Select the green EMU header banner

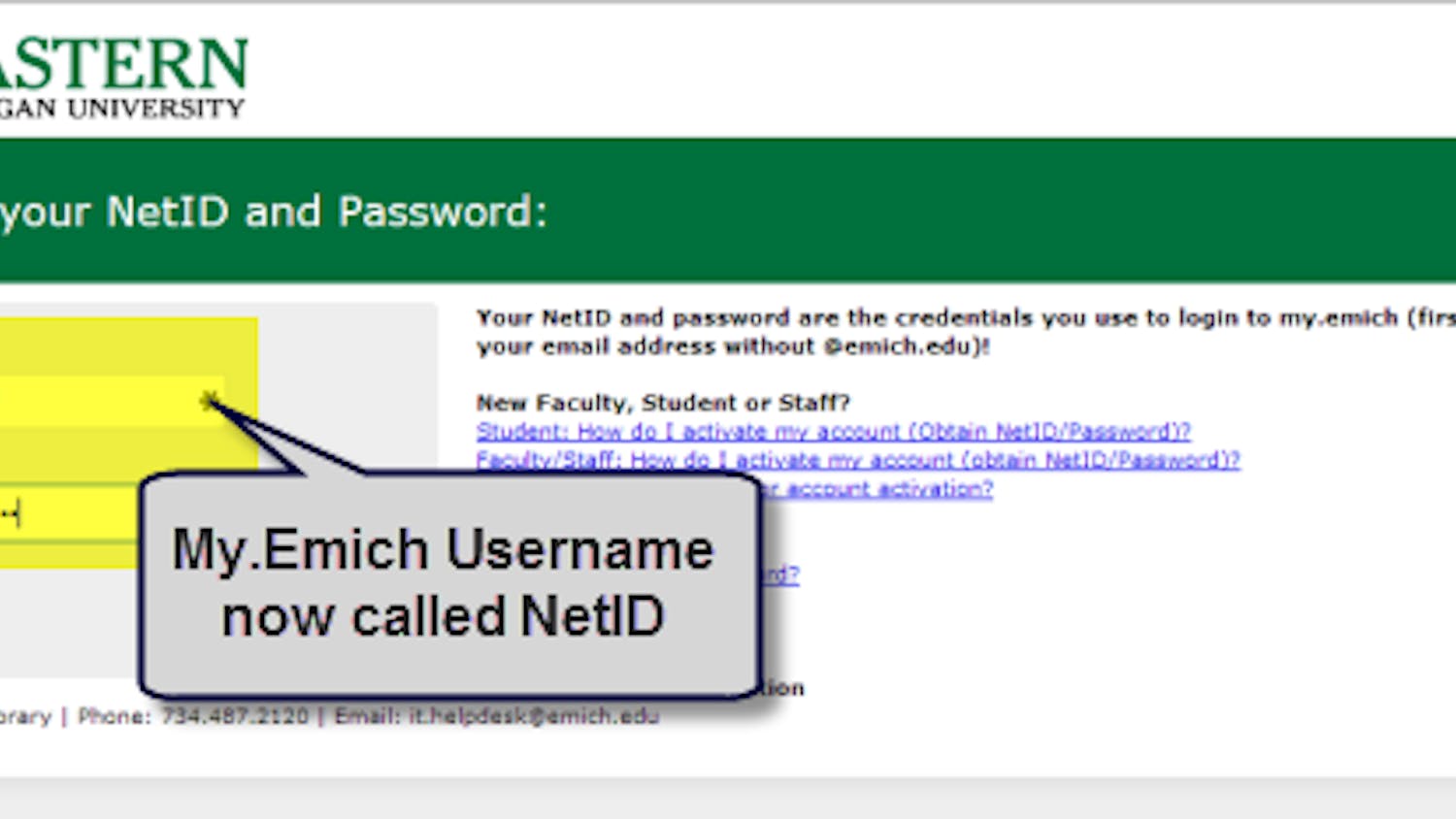(728, 209)
